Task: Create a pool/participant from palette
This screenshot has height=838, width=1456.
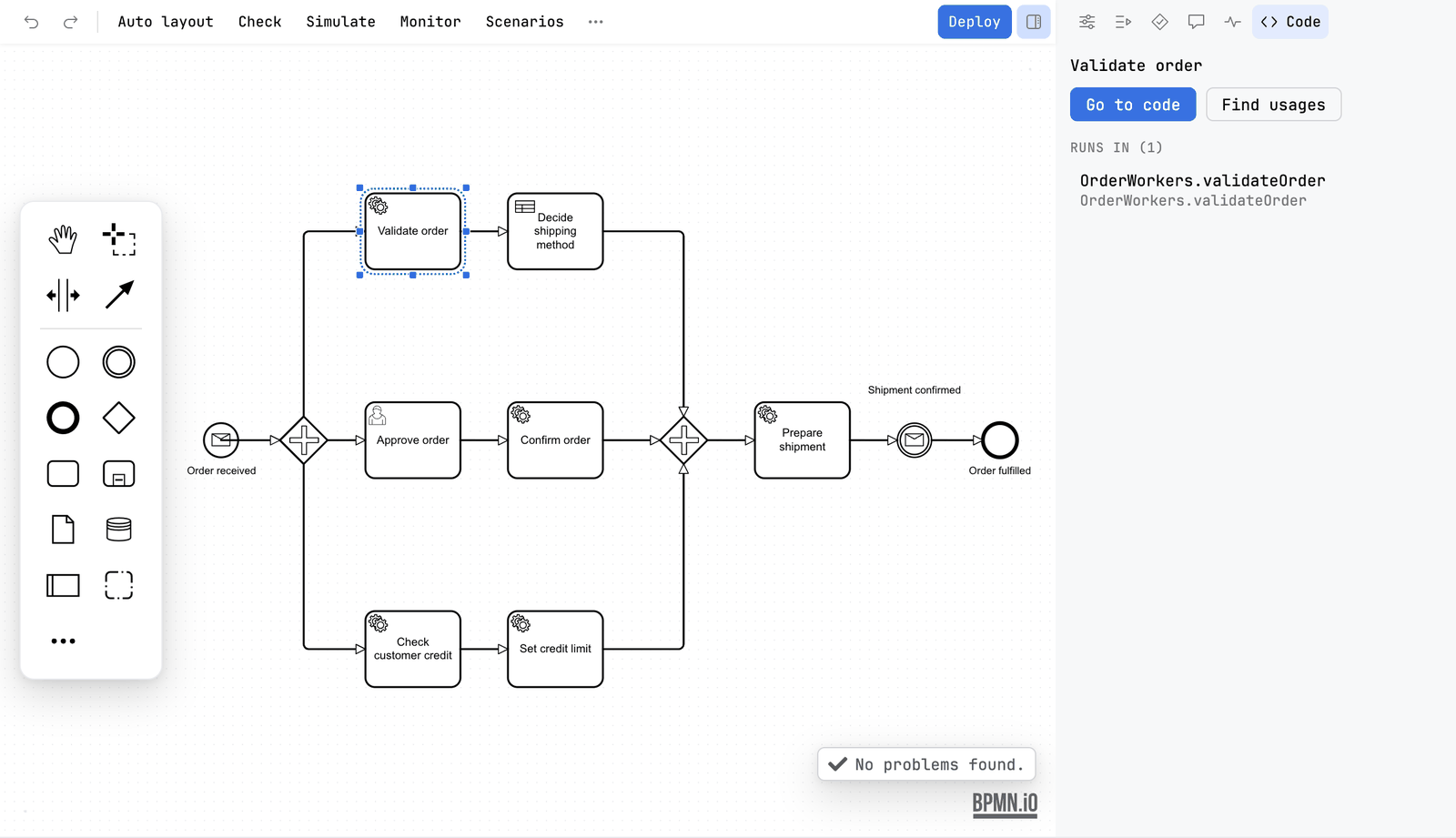Action: tap(63, 585)
